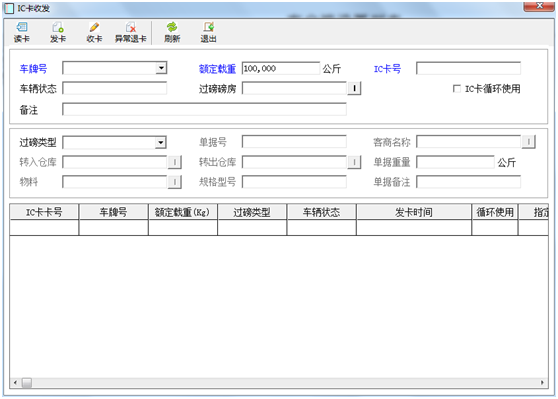Click the 读卡 (read card) toolbar icon
The image size is (558, 399).
click(x=22, y=27)
